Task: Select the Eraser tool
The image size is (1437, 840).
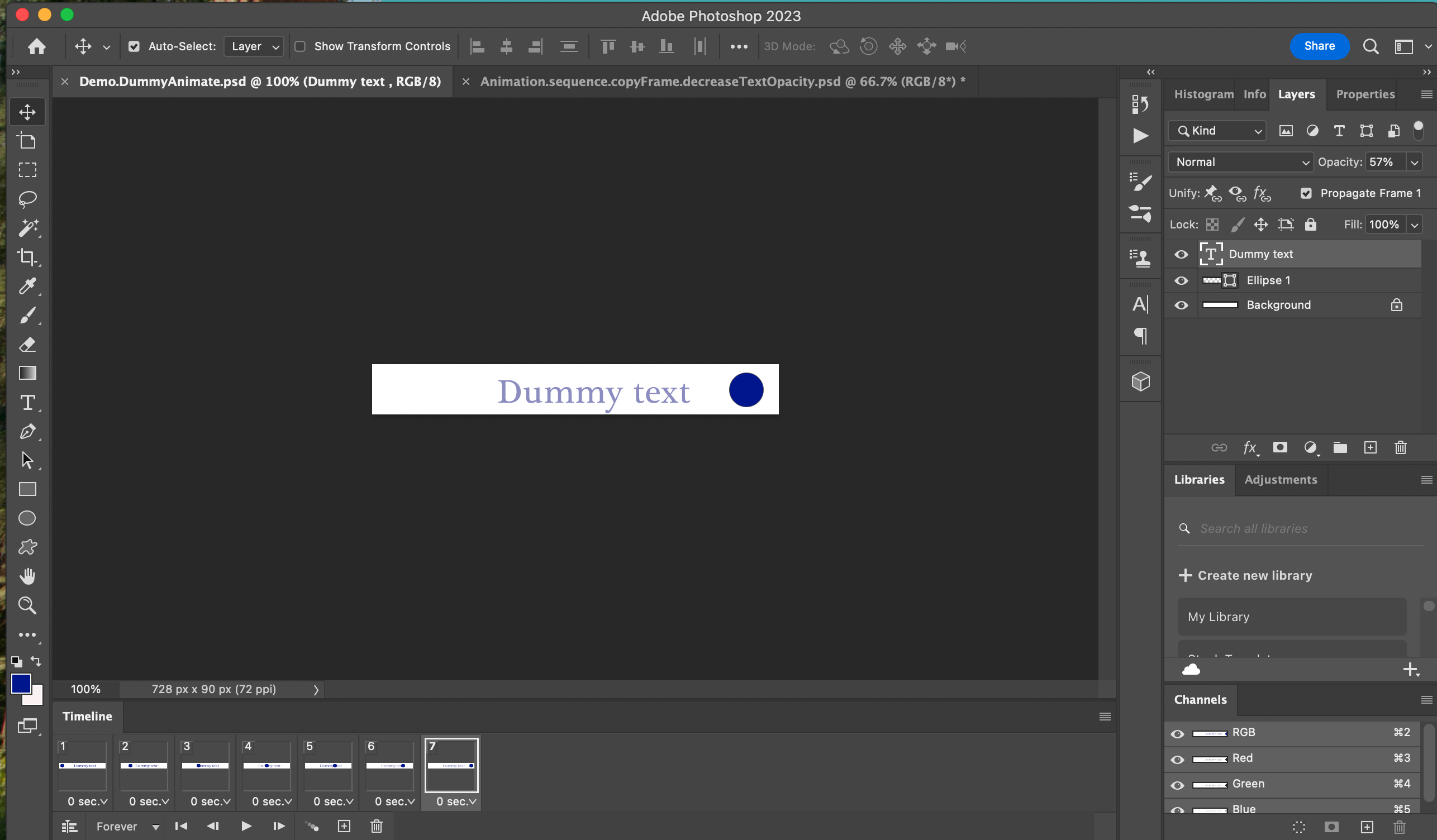Action: tap(27, 344)
